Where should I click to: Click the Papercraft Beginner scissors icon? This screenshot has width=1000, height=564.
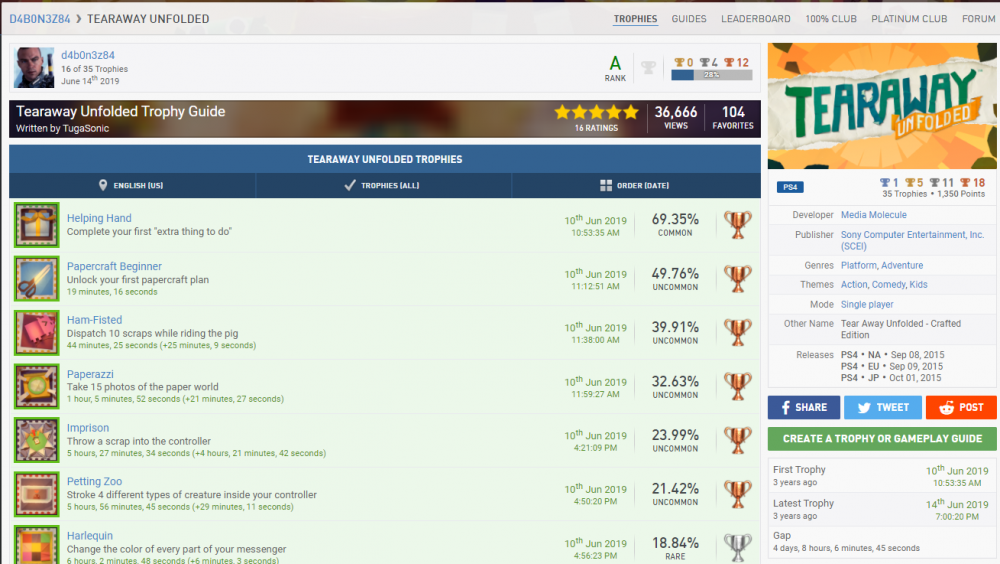point(36,279)
